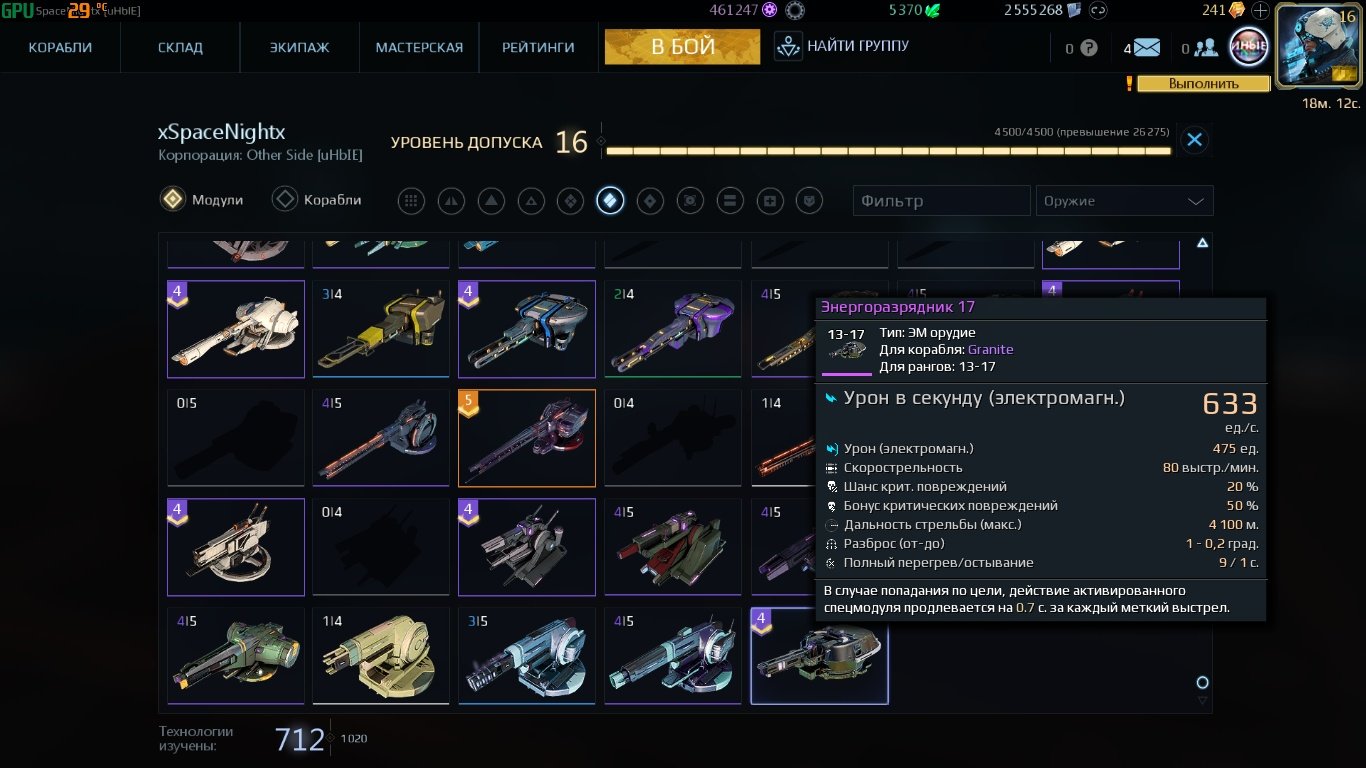Click the scroll-up triangle above the module grid
1366x768 pixels.
point(1202,243)
